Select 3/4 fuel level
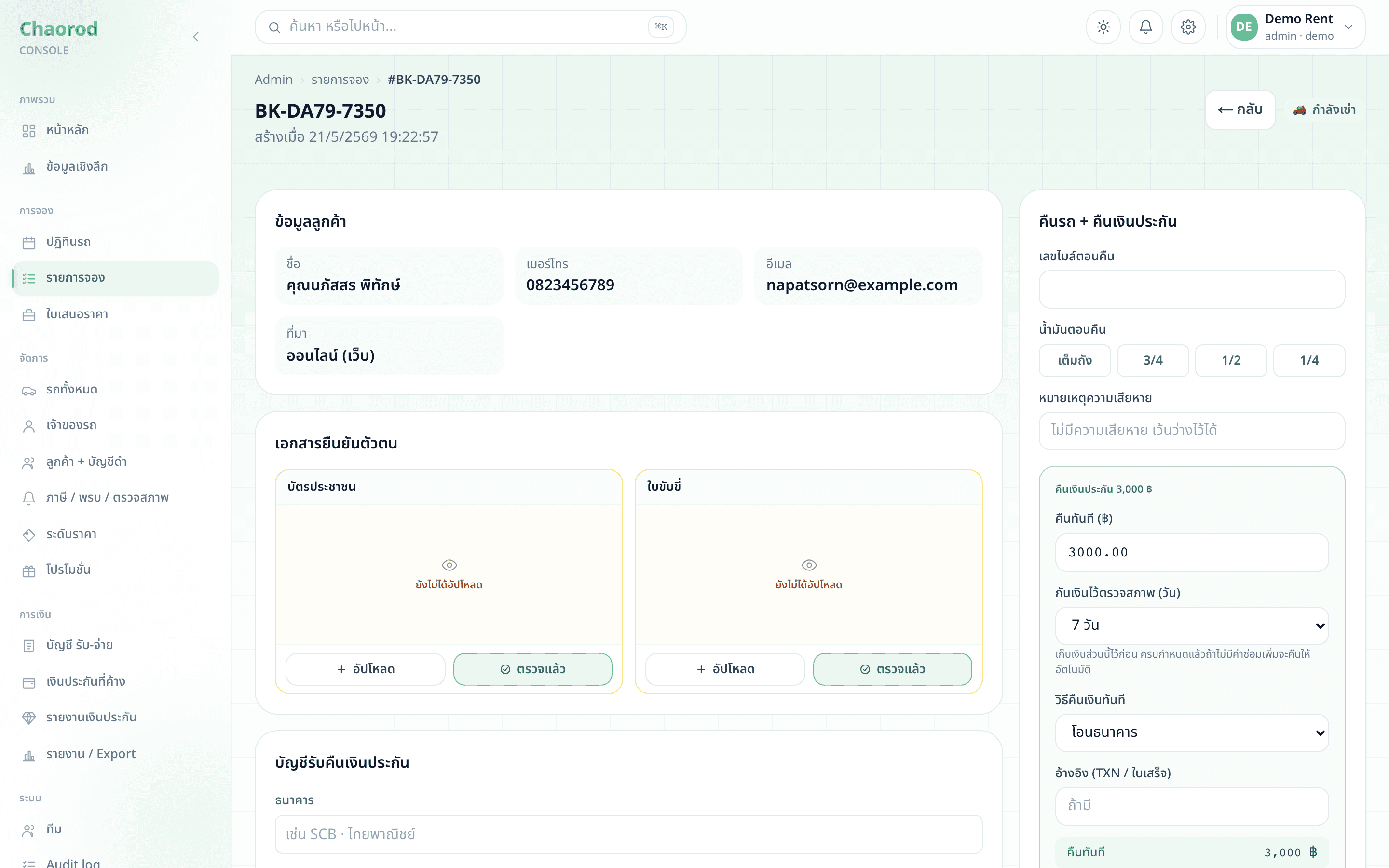Screen dimensions: 1389x868 (1153, 361)
